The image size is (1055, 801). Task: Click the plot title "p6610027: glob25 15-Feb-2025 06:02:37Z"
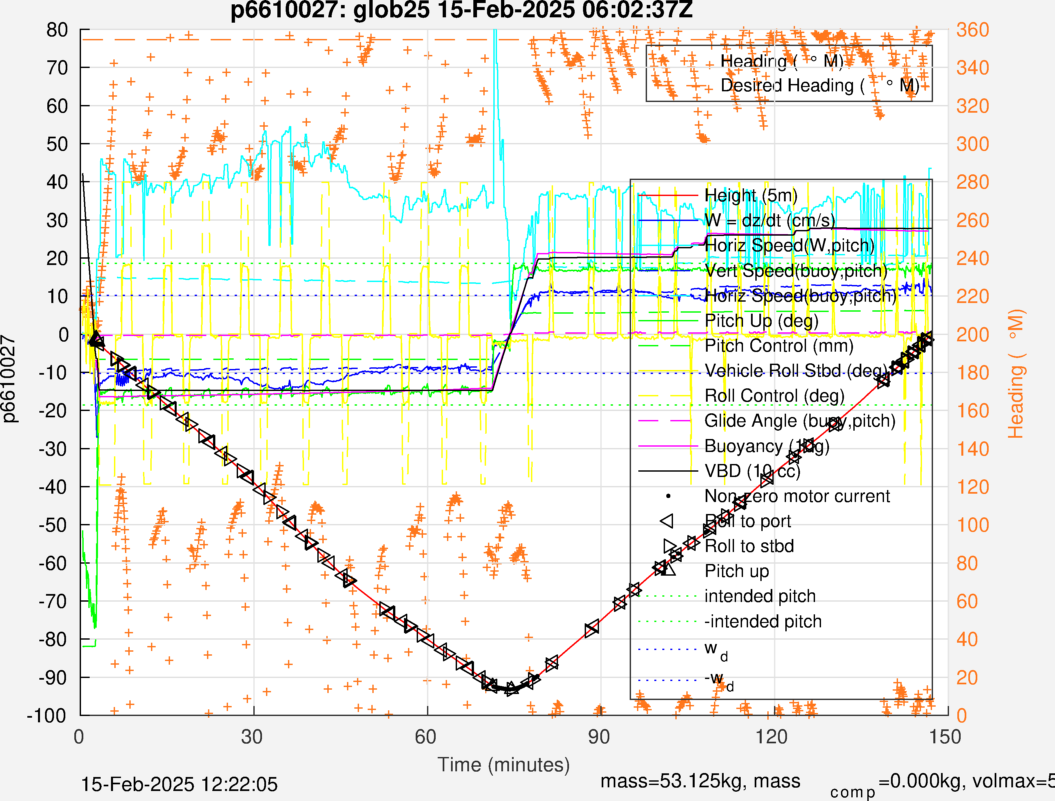click(x=462, y=11)
